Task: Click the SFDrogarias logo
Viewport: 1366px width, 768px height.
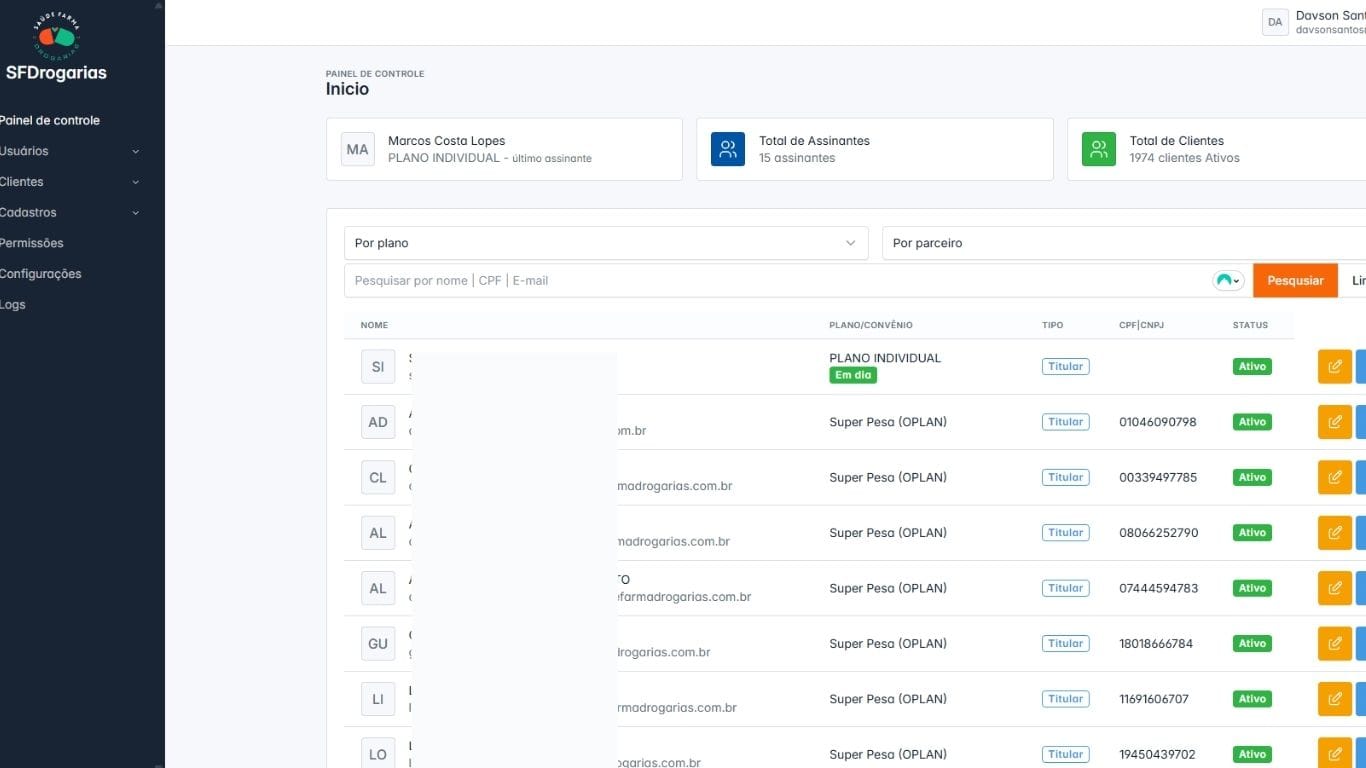Action: pyautogui.click(x=56, y=50)
